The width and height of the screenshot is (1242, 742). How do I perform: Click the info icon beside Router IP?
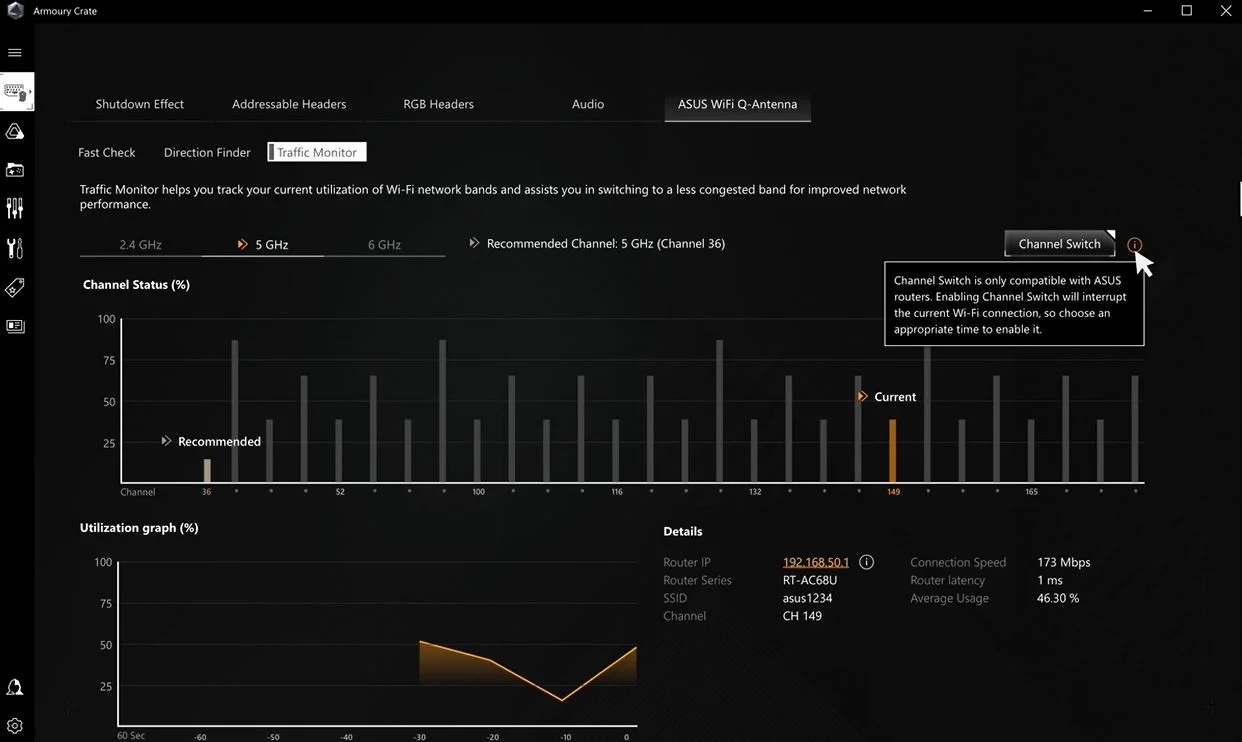coord(867,562)
